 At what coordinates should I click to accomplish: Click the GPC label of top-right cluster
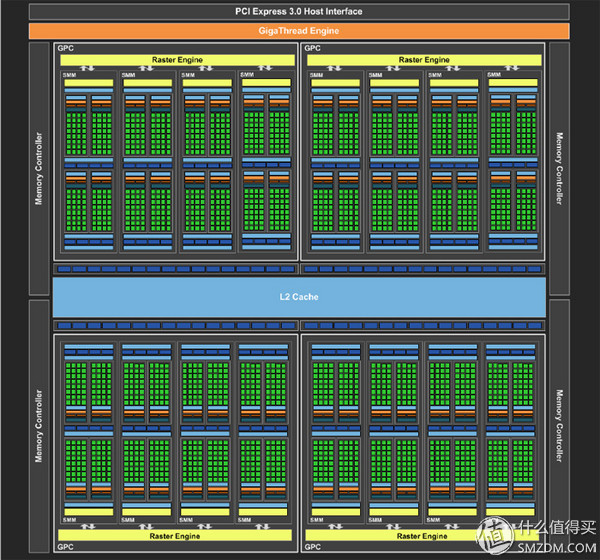coord(312,48)
